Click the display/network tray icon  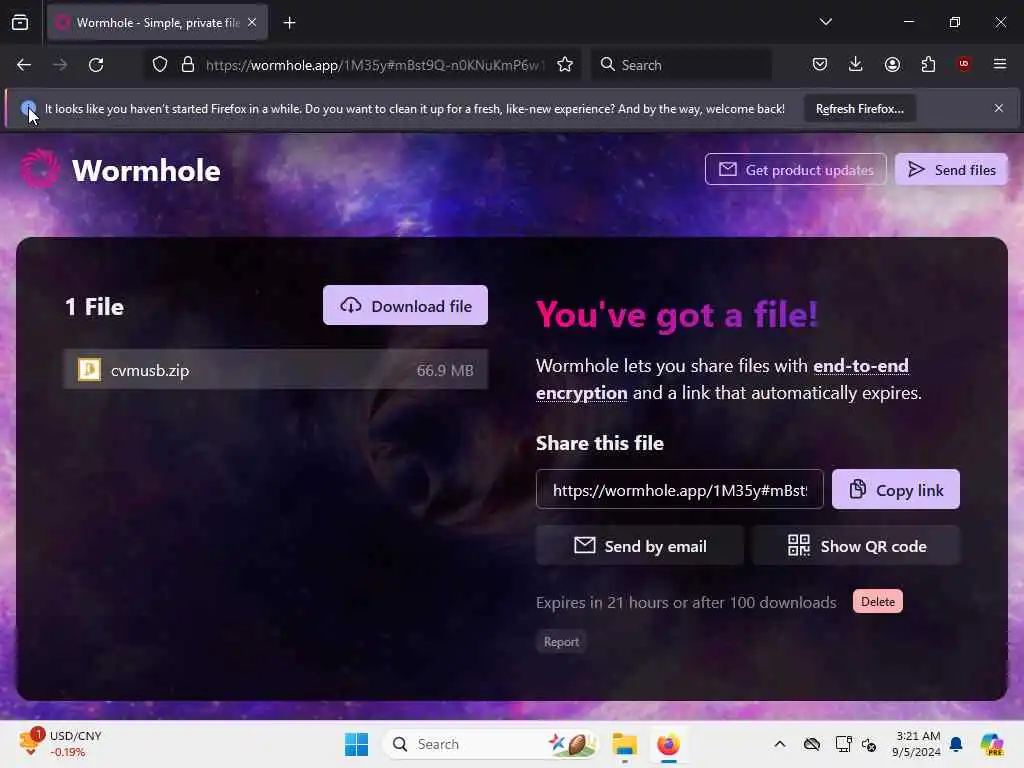pyautogui.click(x=843, y=744)
